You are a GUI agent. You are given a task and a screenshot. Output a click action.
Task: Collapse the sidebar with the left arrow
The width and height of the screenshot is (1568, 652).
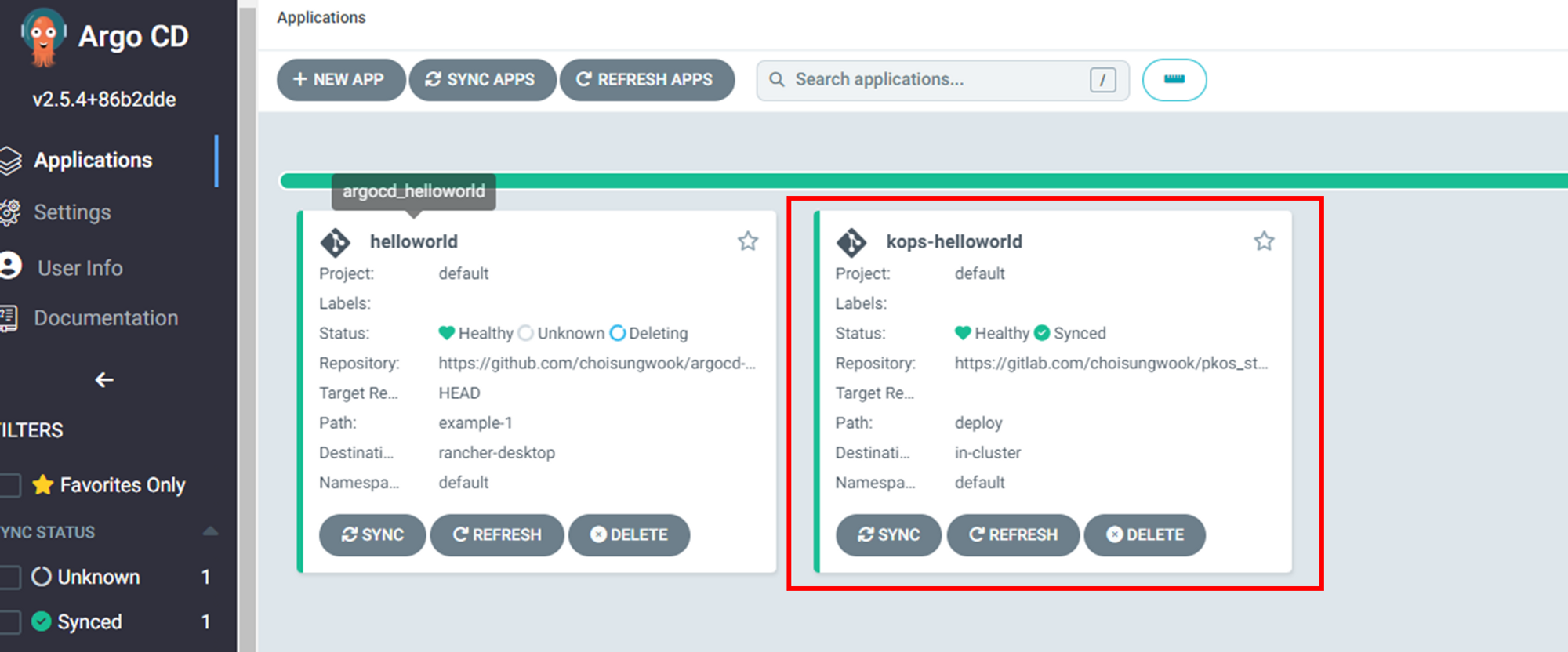pyautogui.click(x=104, y=380)
